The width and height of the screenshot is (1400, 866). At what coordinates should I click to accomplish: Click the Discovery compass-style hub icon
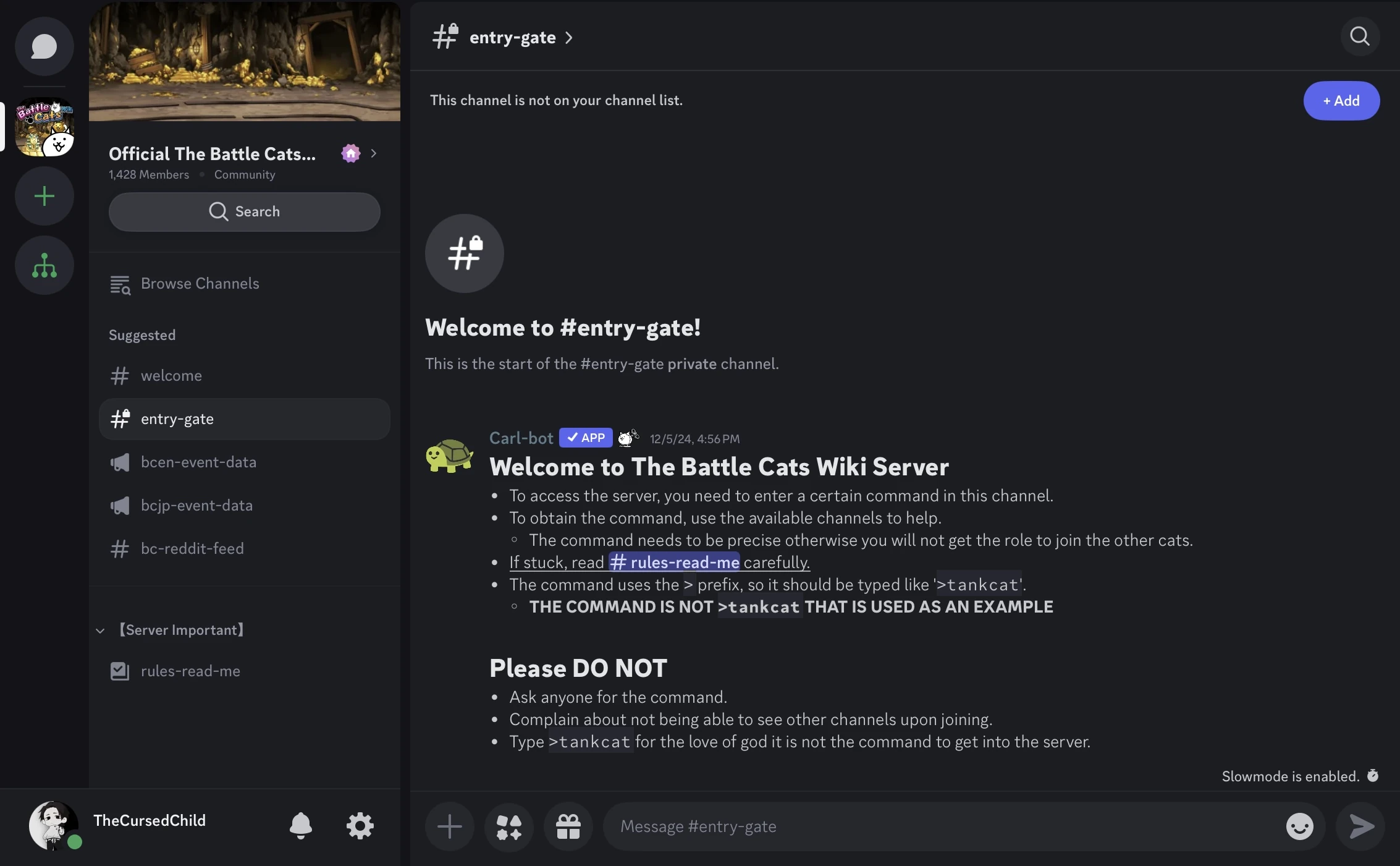click(x=44, y=265)
